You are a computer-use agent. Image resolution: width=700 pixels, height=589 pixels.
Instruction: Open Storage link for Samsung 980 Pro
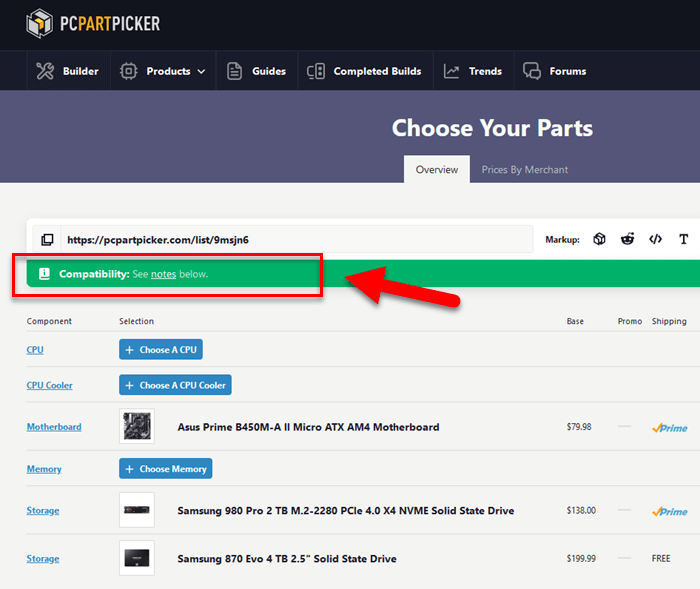[42, 510]
